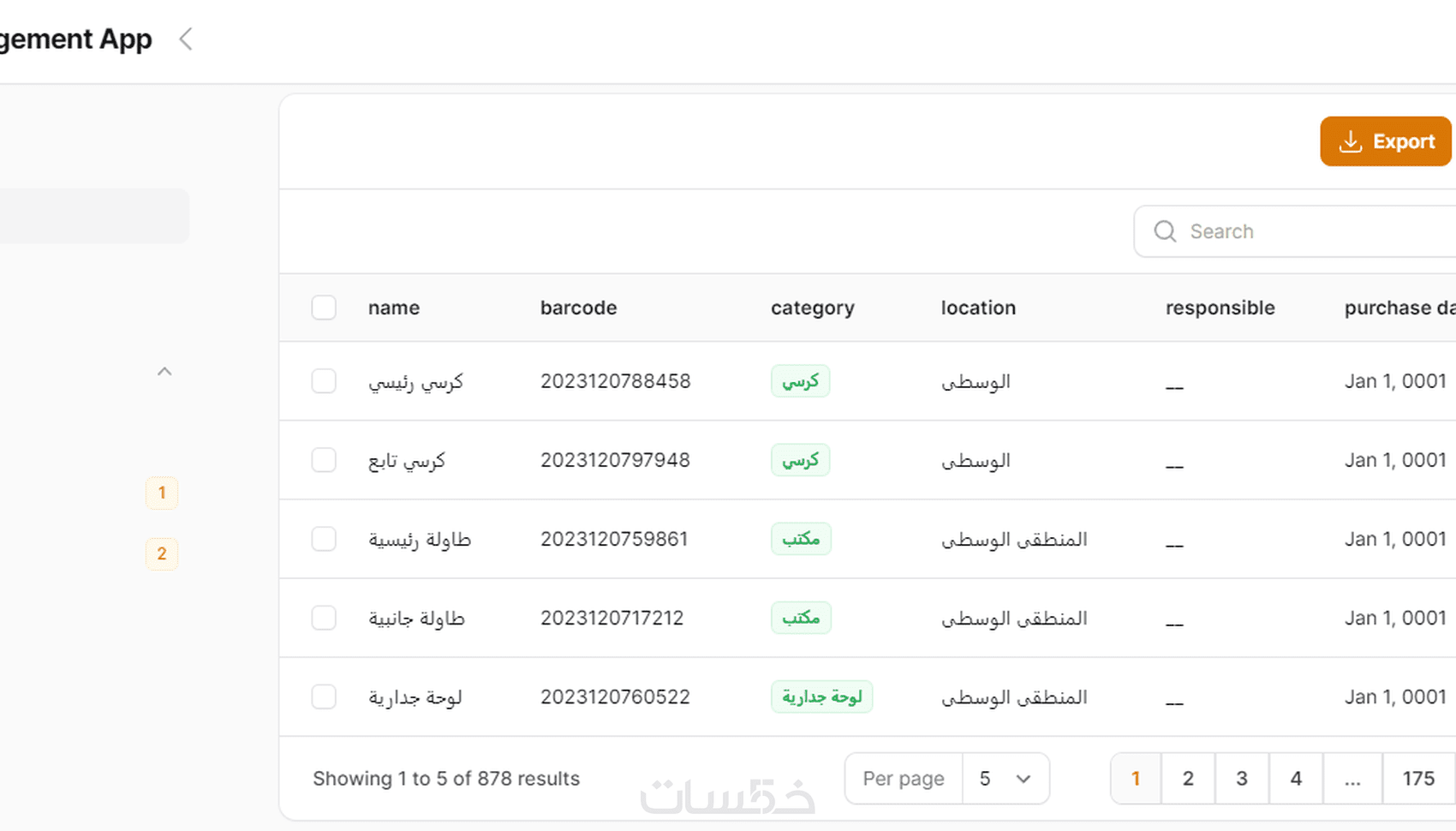Collapse sidebar with the chevron arrow
The image size is (1456, 831).
click(185, 39)
